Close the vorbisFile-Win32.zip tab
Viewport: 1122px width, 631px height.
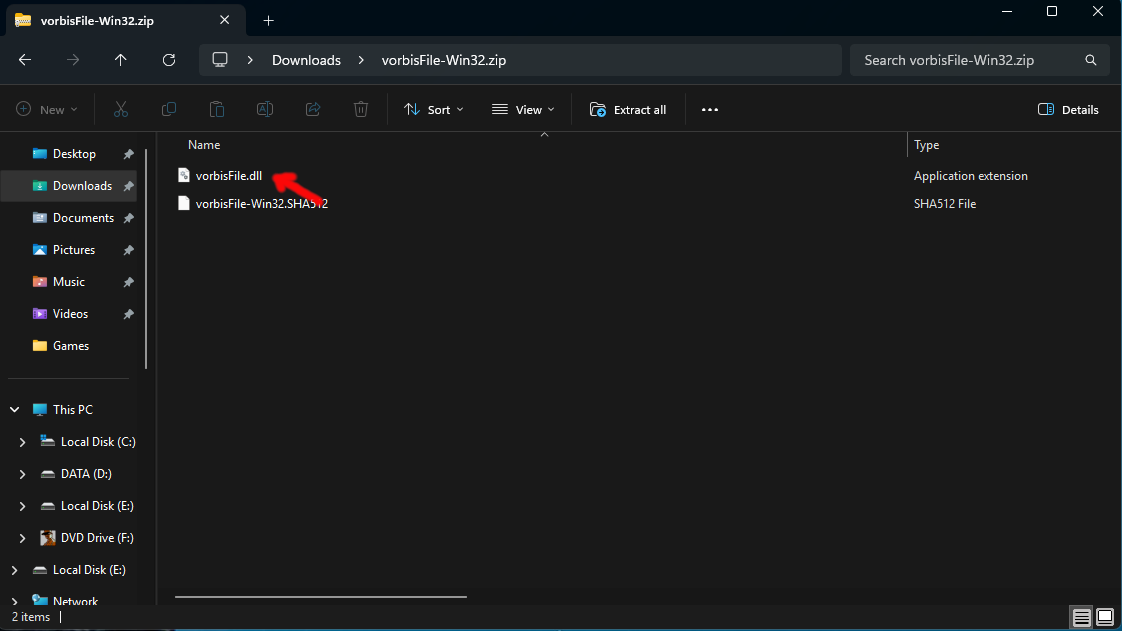(x=225, y=20)
